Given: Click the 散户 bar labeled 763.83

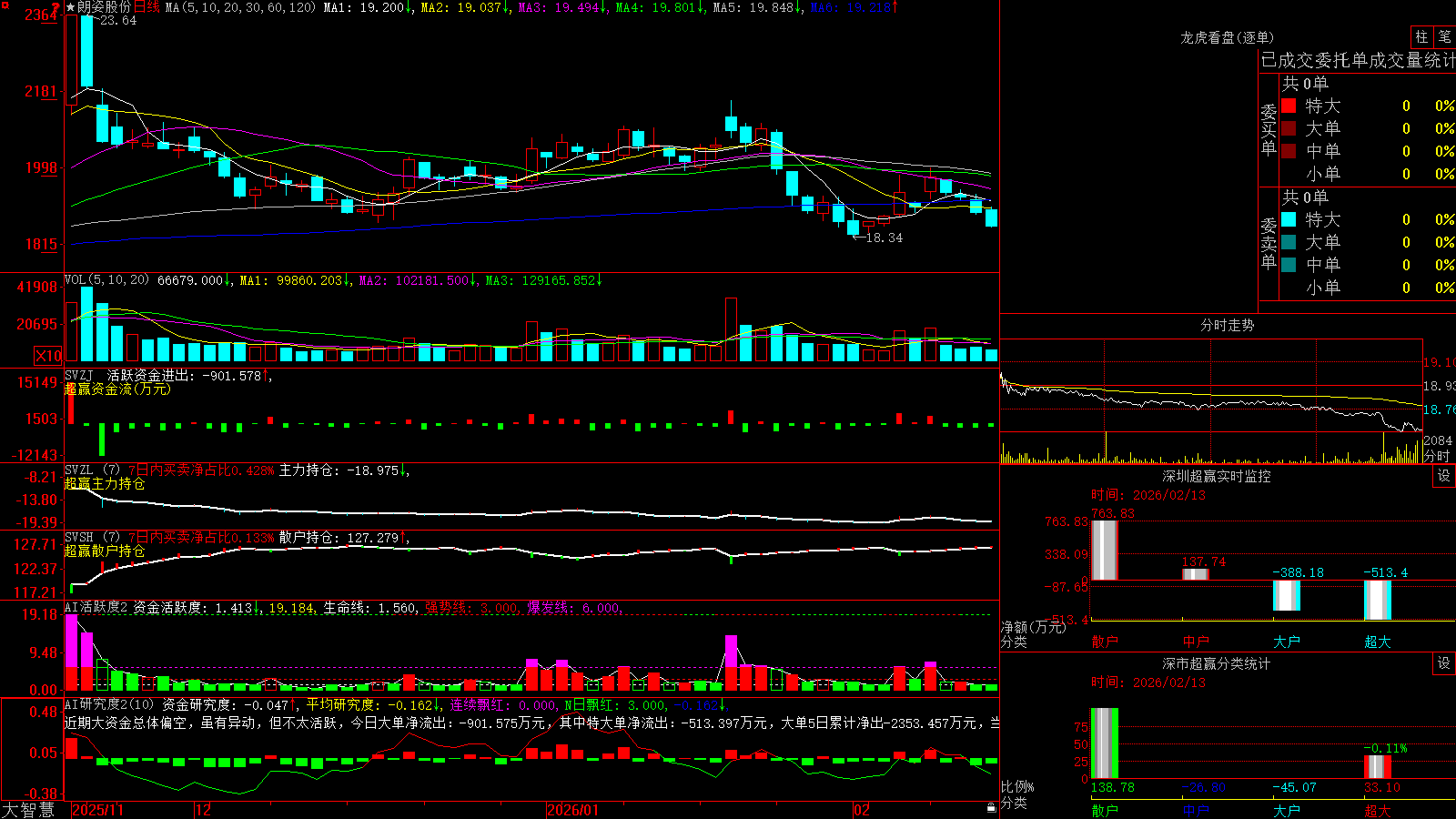Looking at the screenshot, I should pos(1105,550).
